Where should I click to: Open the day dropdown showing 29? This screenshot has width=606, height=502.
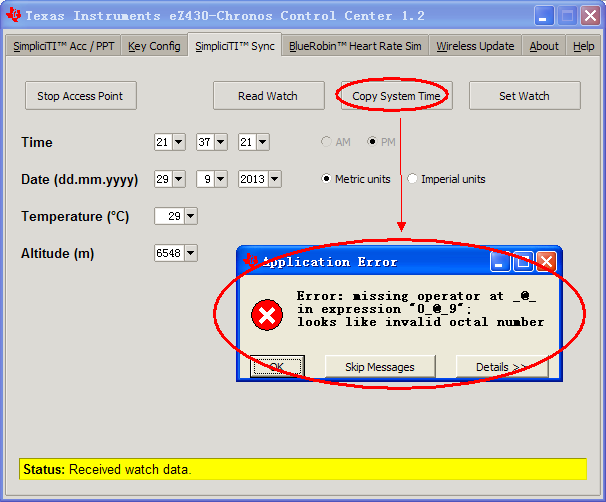[x=179, y=179]
